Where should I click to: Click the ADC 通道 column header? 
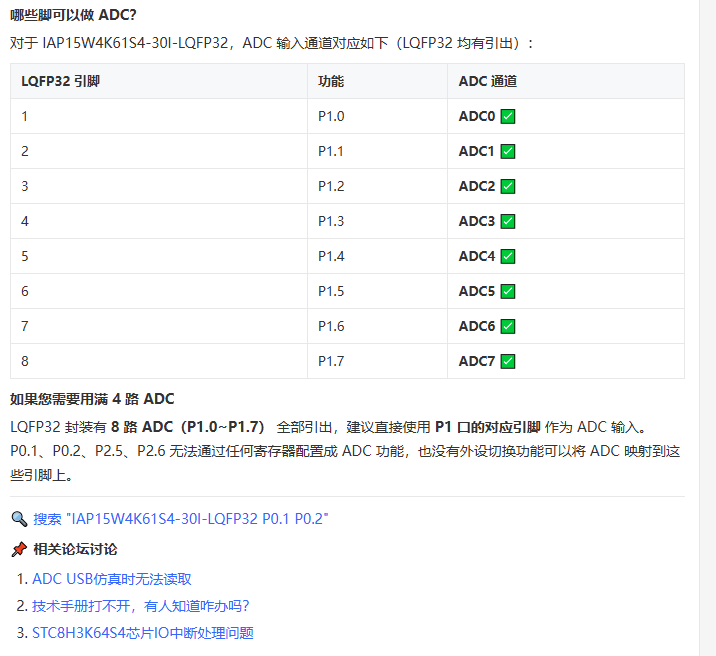[x=566, y=81]
